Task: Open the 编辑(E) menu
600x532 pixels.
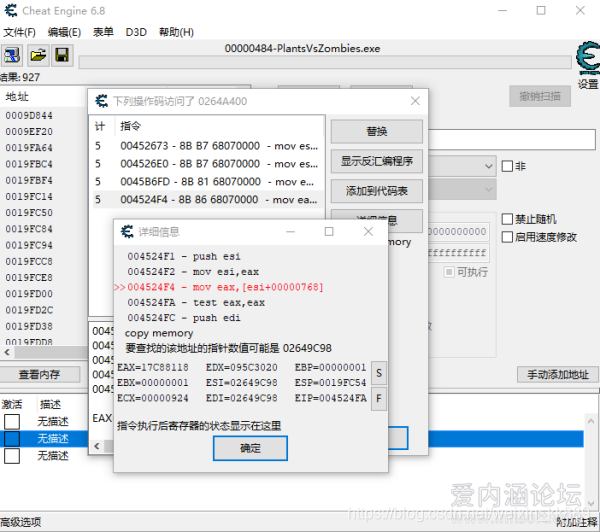Action: 64,32
